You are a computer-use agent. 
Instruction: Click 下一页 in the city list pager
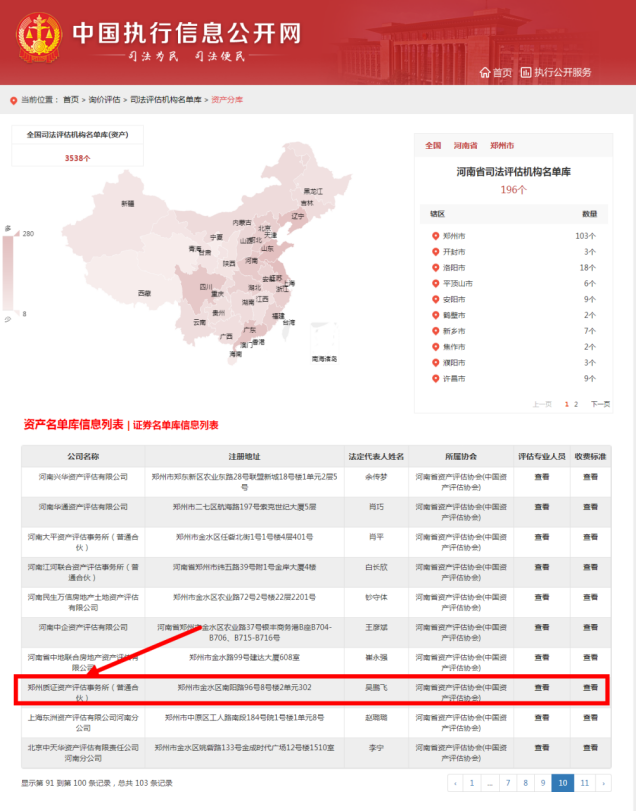600,404
